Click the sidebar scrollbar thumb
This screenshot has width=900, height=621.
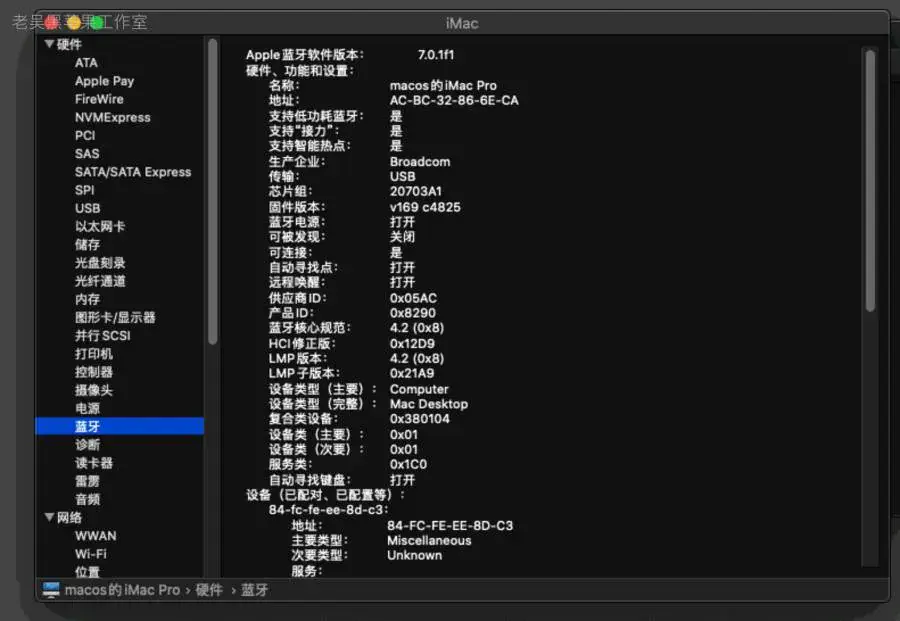coord(213,192)
